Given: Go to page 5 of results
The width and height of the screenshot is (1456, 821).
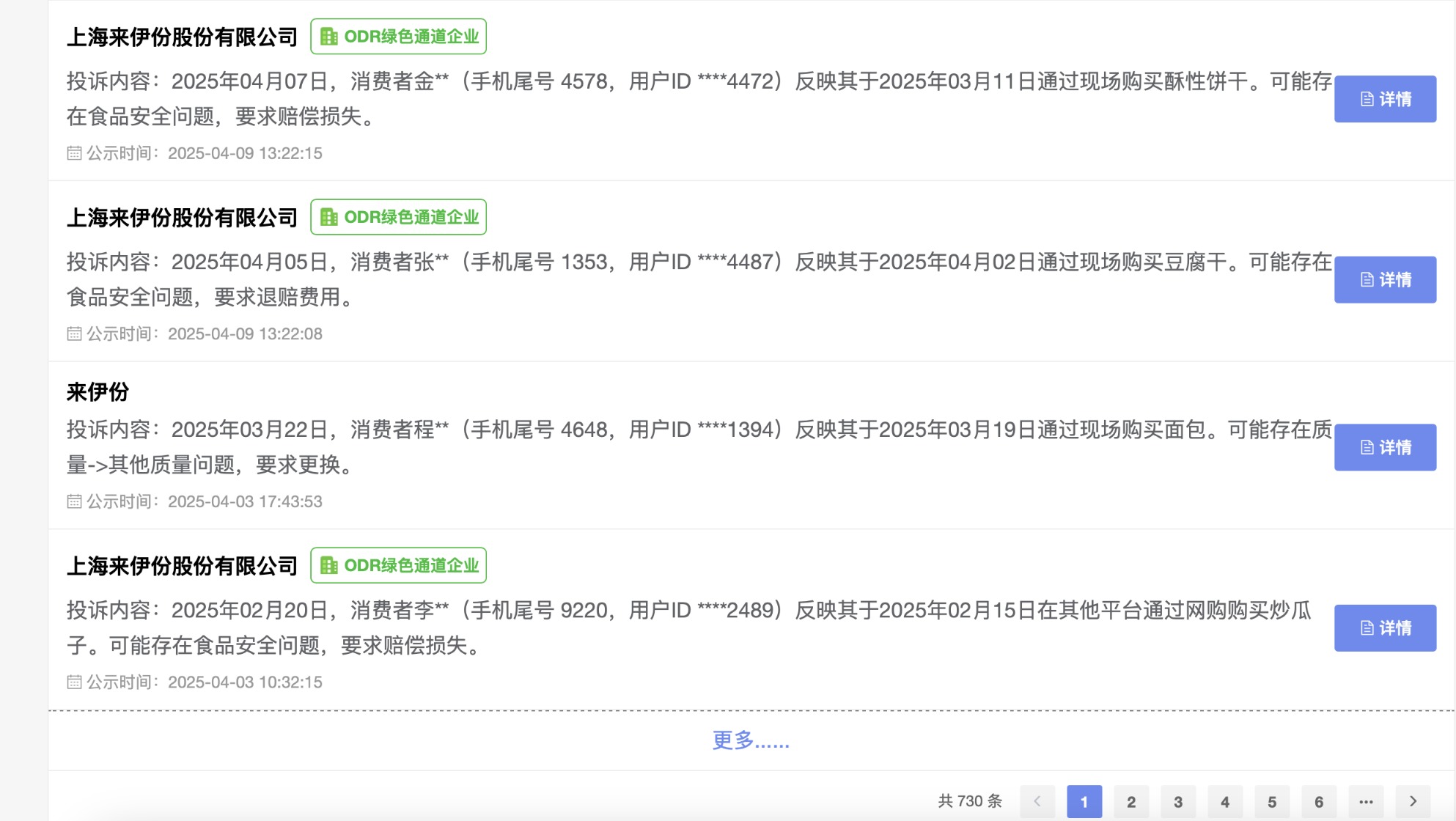Looking at the screenshot, I should 1272,802.
